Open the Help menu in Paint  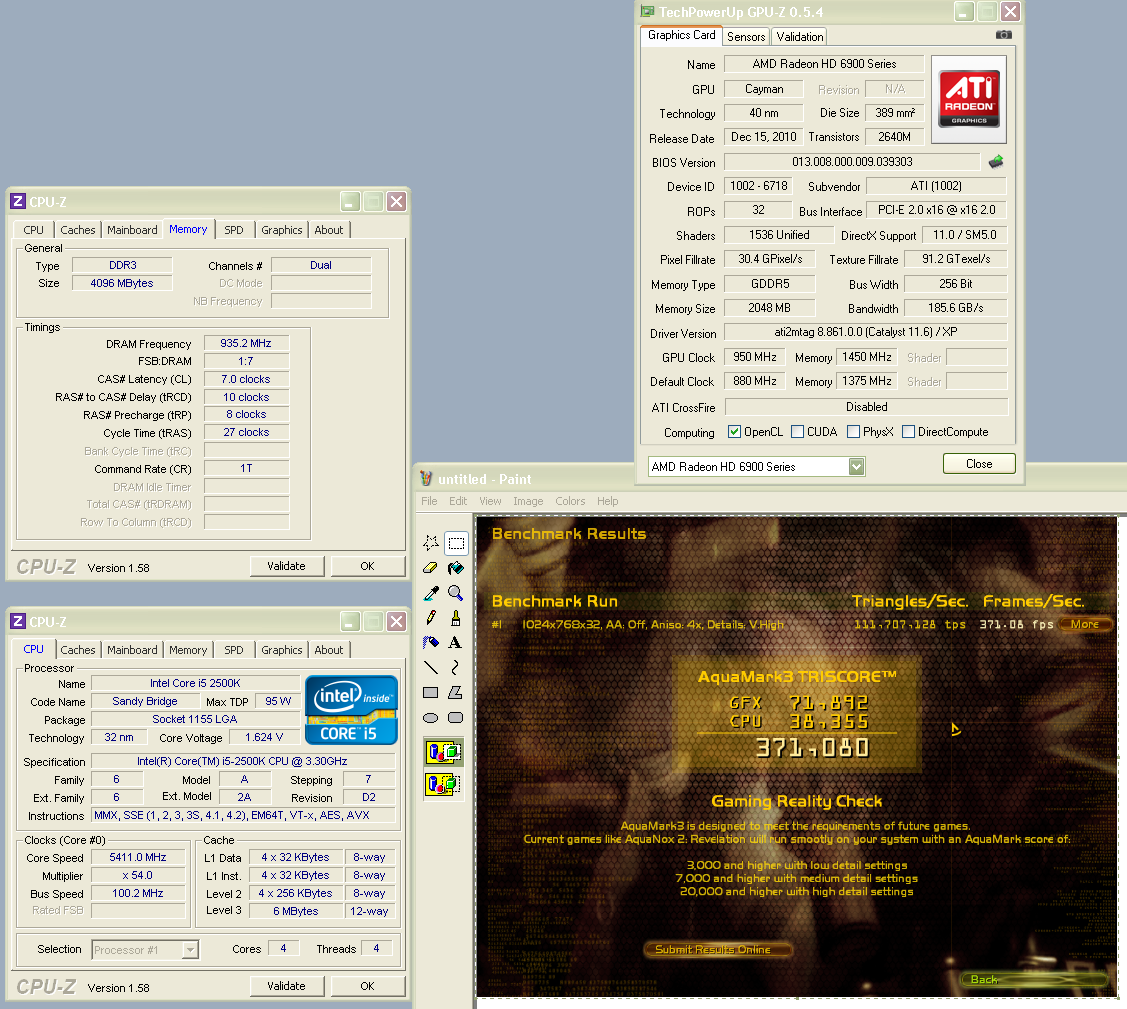pos(607,501)
